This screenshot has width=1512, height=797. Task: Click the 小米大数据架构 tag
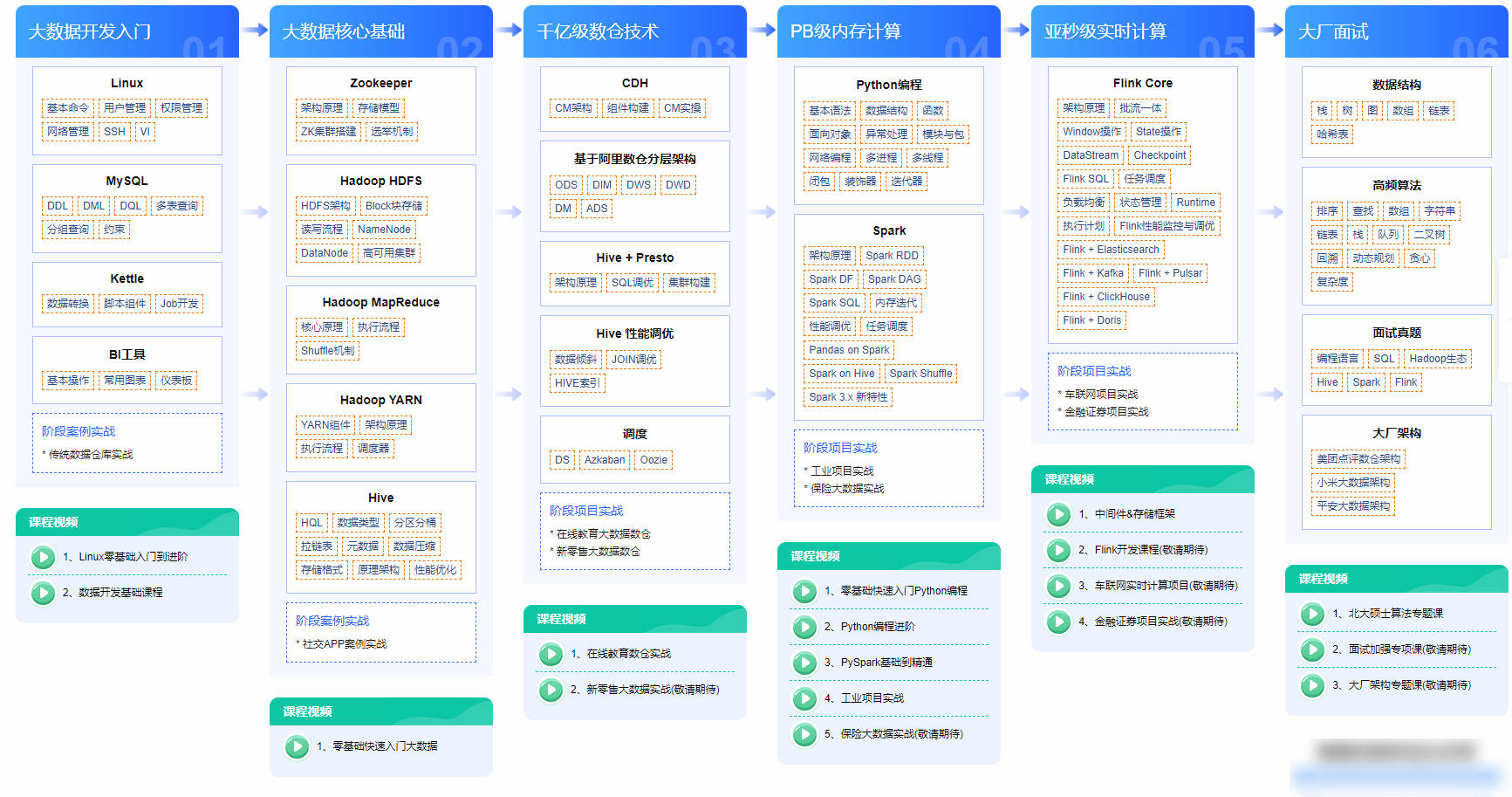[1353, 483]
